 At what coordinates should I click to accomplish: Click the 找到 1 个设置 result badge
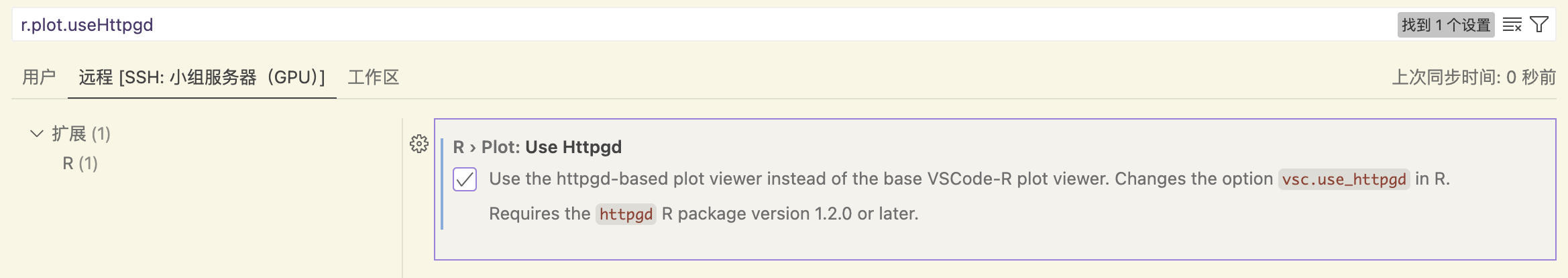1446,25
